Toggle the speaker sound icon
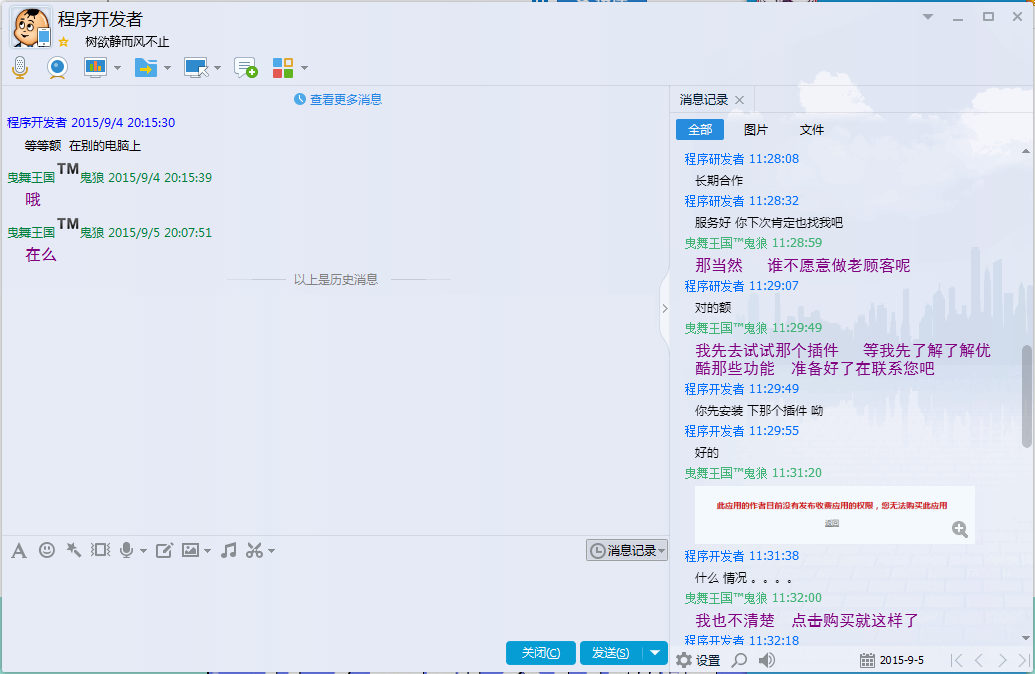 (x=766, y=660)
